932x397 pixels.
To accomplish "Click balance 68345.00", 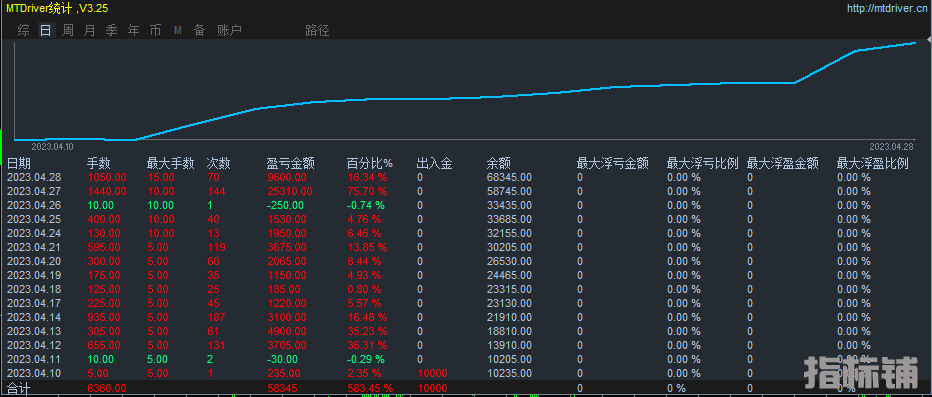I will pos(509,177).
